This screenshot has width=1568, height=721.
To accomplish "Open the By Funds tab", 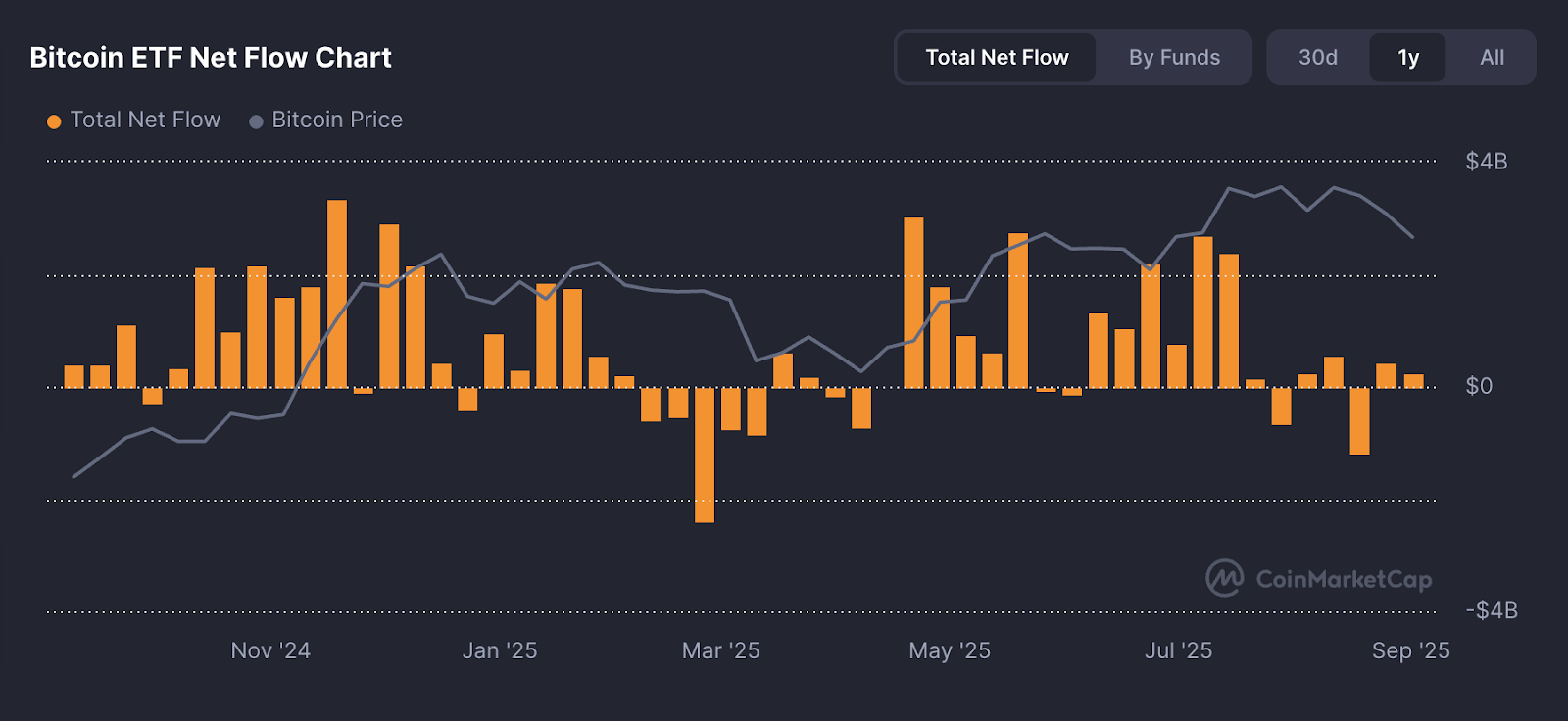I will pos(1174,58).
